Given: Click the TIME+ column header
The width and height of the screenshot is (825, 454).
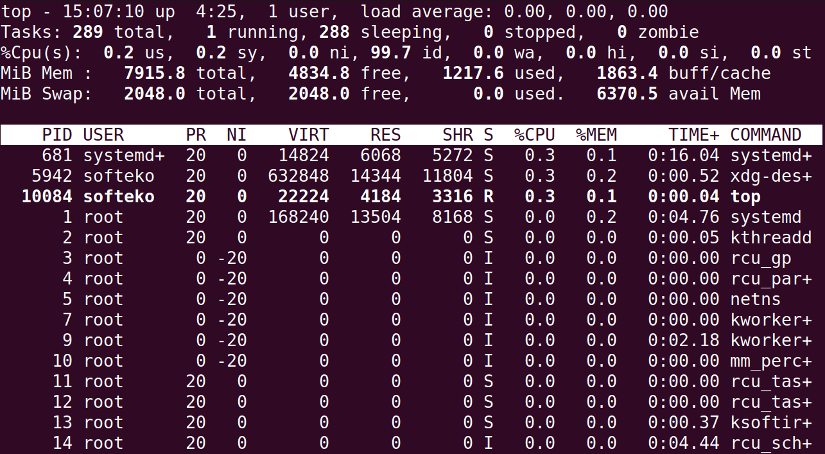Looking at the screenshot, I should [694, 135].
